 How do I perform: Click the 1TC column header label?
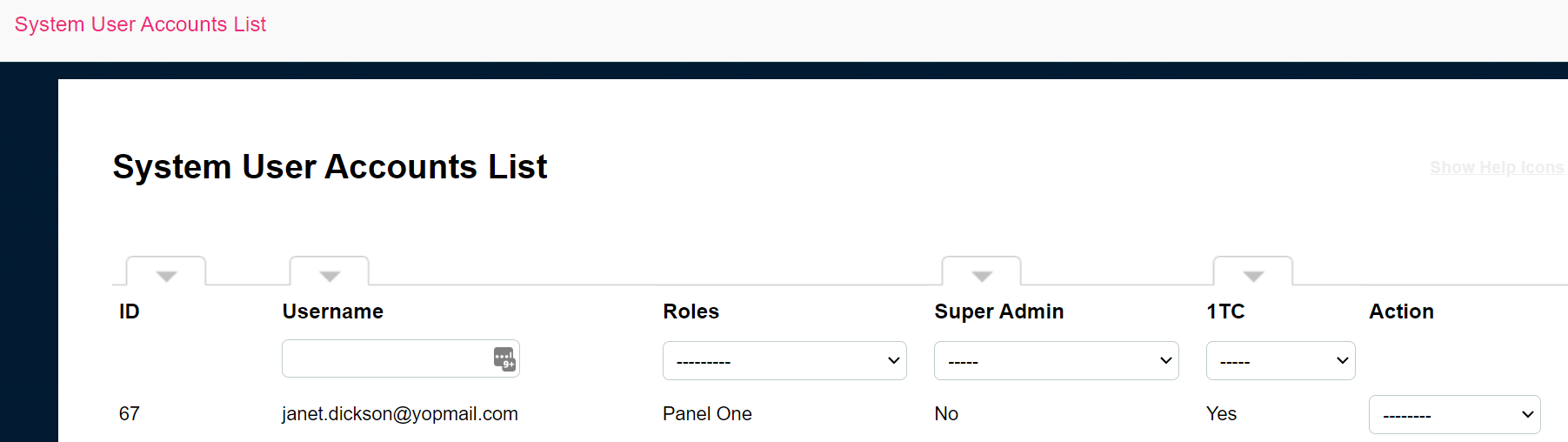tap(1225, 311)
